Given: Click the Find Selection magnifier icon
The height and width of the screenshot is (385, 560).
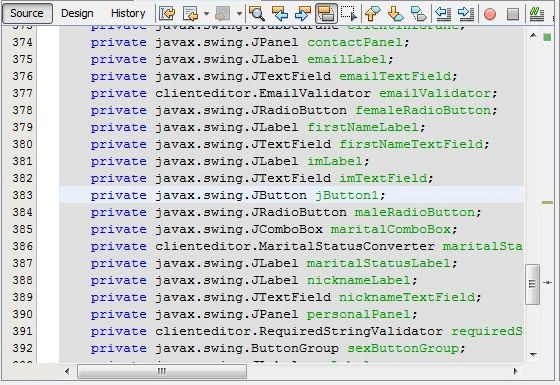Looking at the screenshot, I should 257,14.
